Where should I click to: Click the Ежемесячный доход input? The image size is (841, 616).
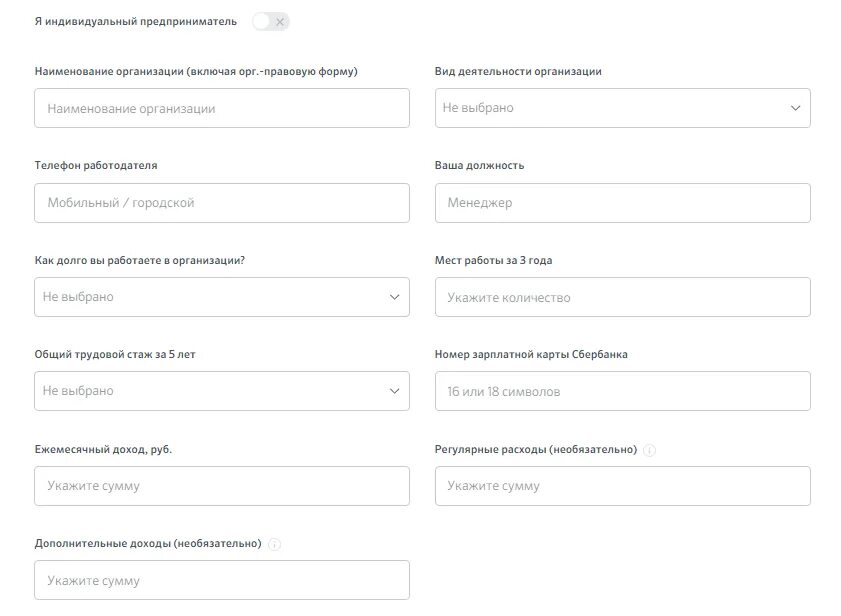tap(221, 486)
